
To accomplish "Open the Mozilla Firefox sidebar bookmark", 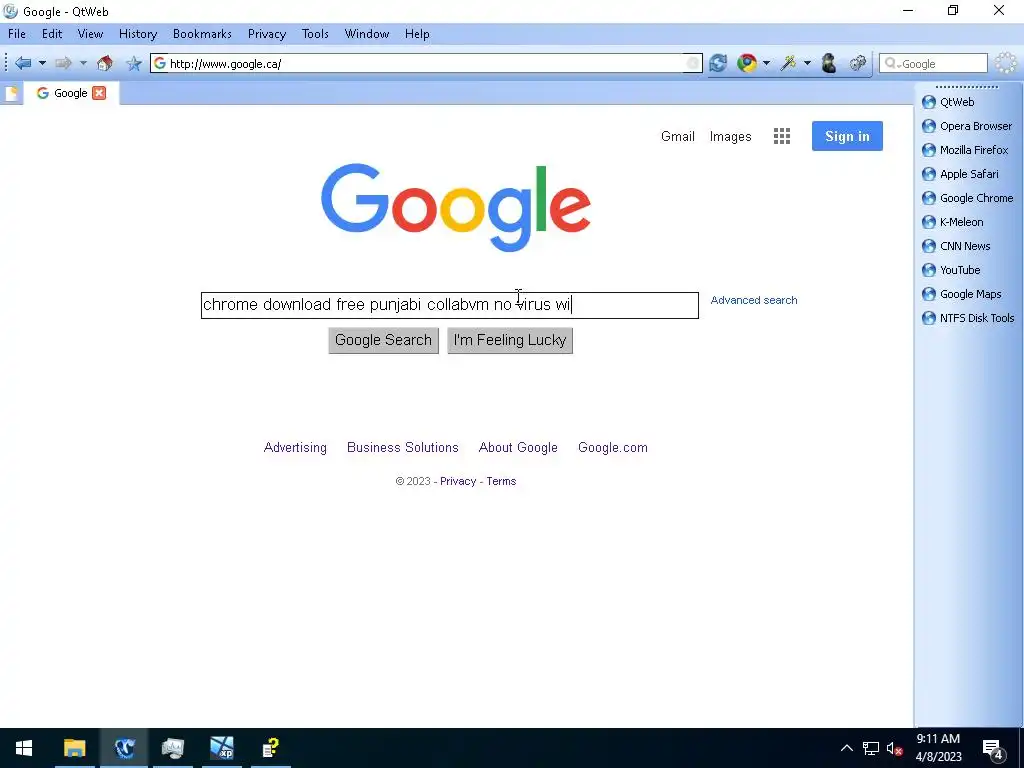I will [x=965, y=150].
